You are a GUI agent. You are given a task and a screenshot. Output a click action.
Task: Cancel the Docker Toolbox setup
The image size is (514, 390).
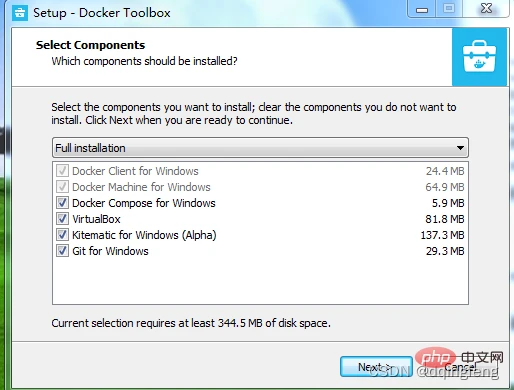(x=460, y=367)
